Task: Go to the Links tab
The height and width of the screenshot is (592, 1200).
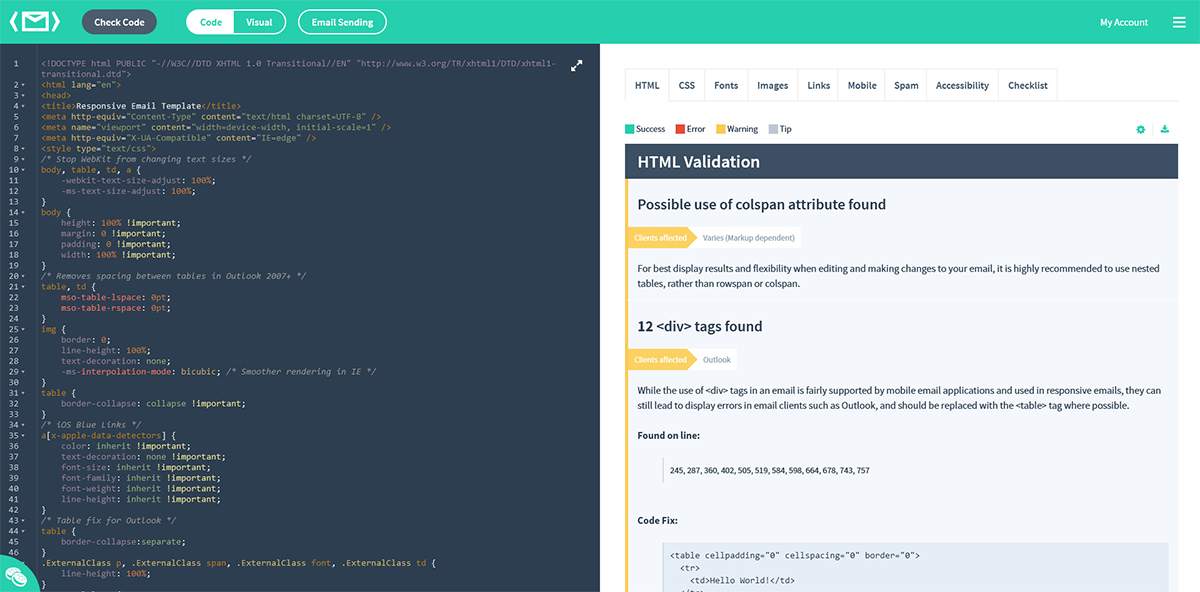Action: [819, 85]
